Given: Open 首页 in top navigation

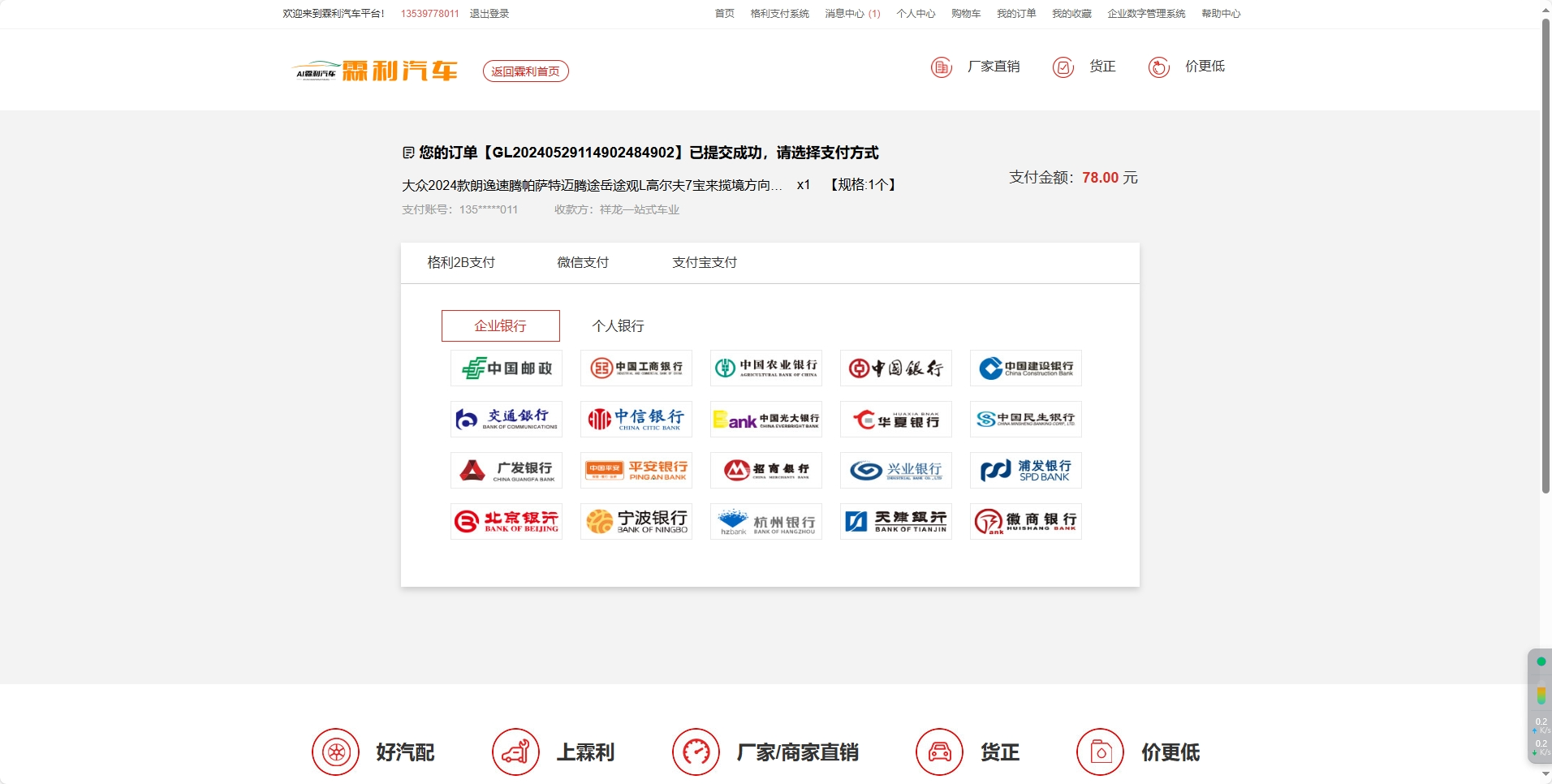Looking at the screenshot, I should (x=725, y=14).
